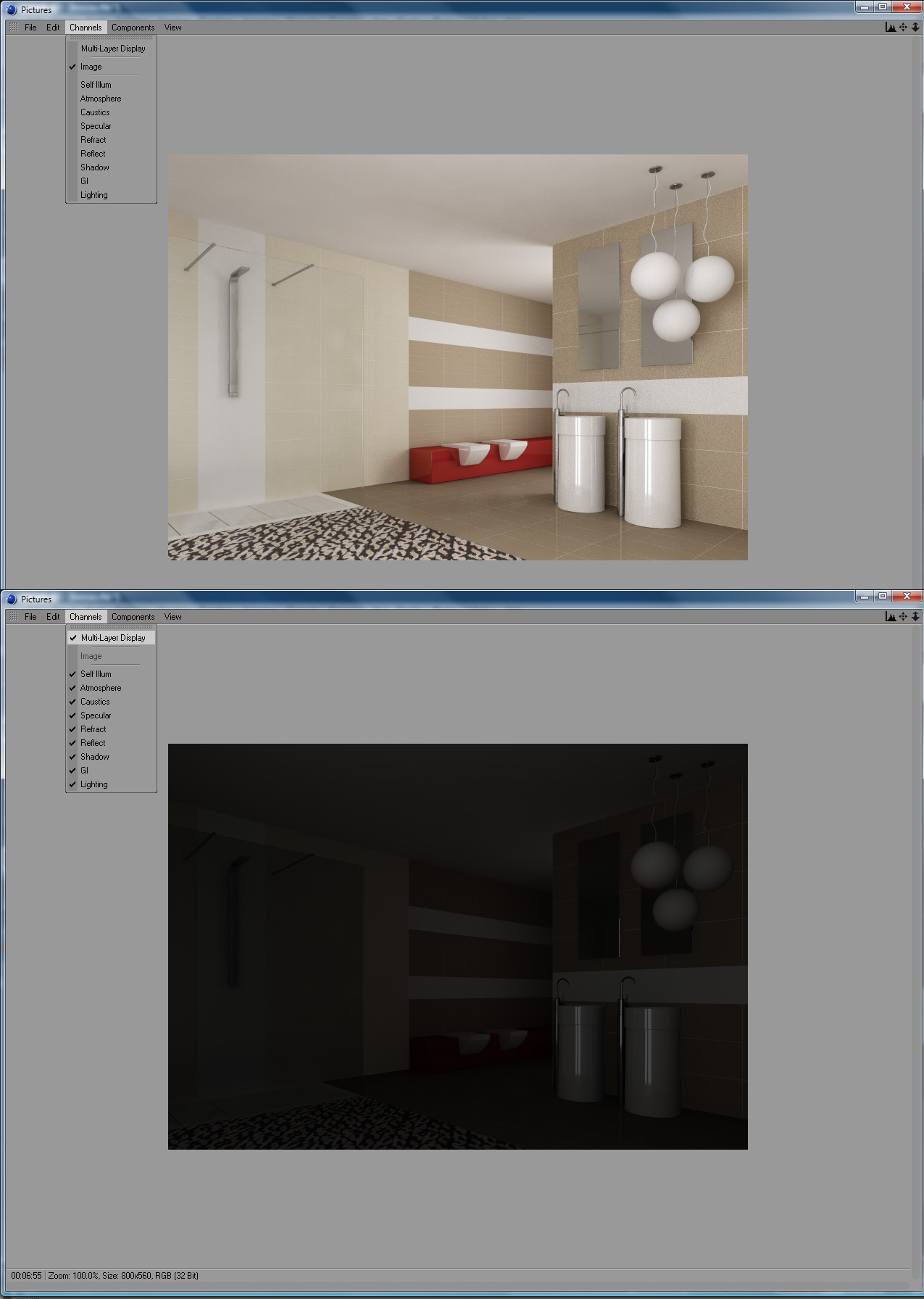Click the zoom arrows icon in the bottom window
Screen dimensions: 924x1299
(x=915, y=617)
